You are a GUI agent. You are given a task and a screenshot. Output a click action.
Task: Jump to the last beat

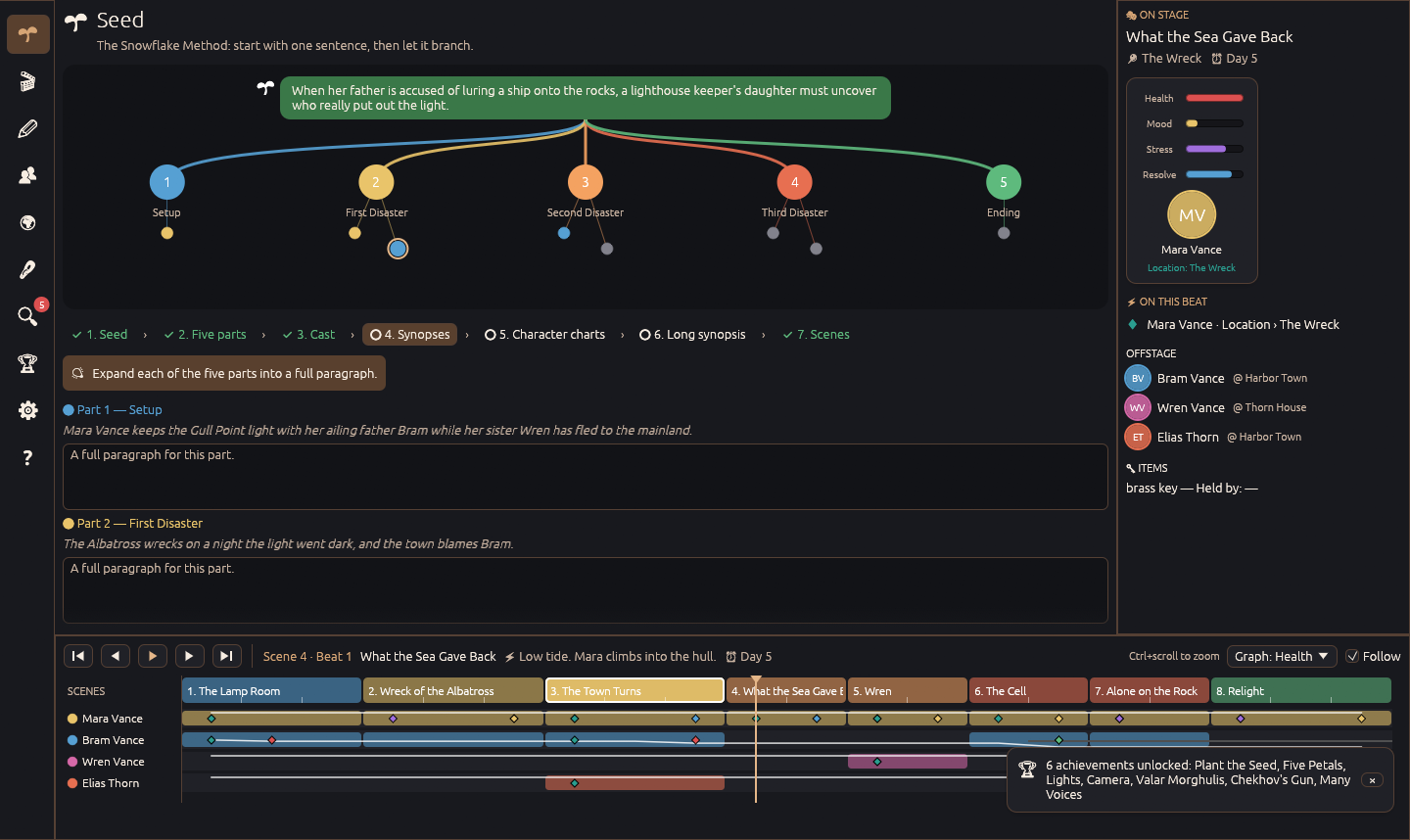[227, 656]
